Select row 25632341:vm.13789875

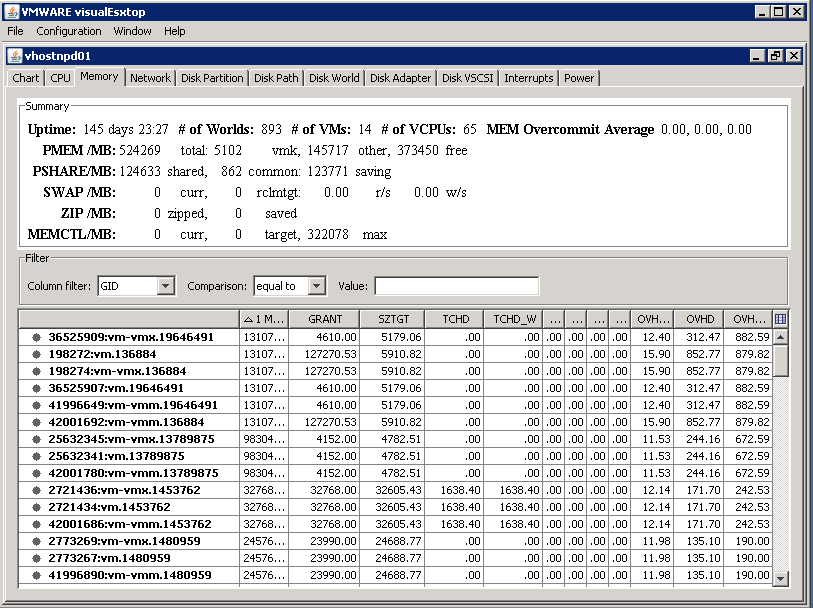coord(395,456)
